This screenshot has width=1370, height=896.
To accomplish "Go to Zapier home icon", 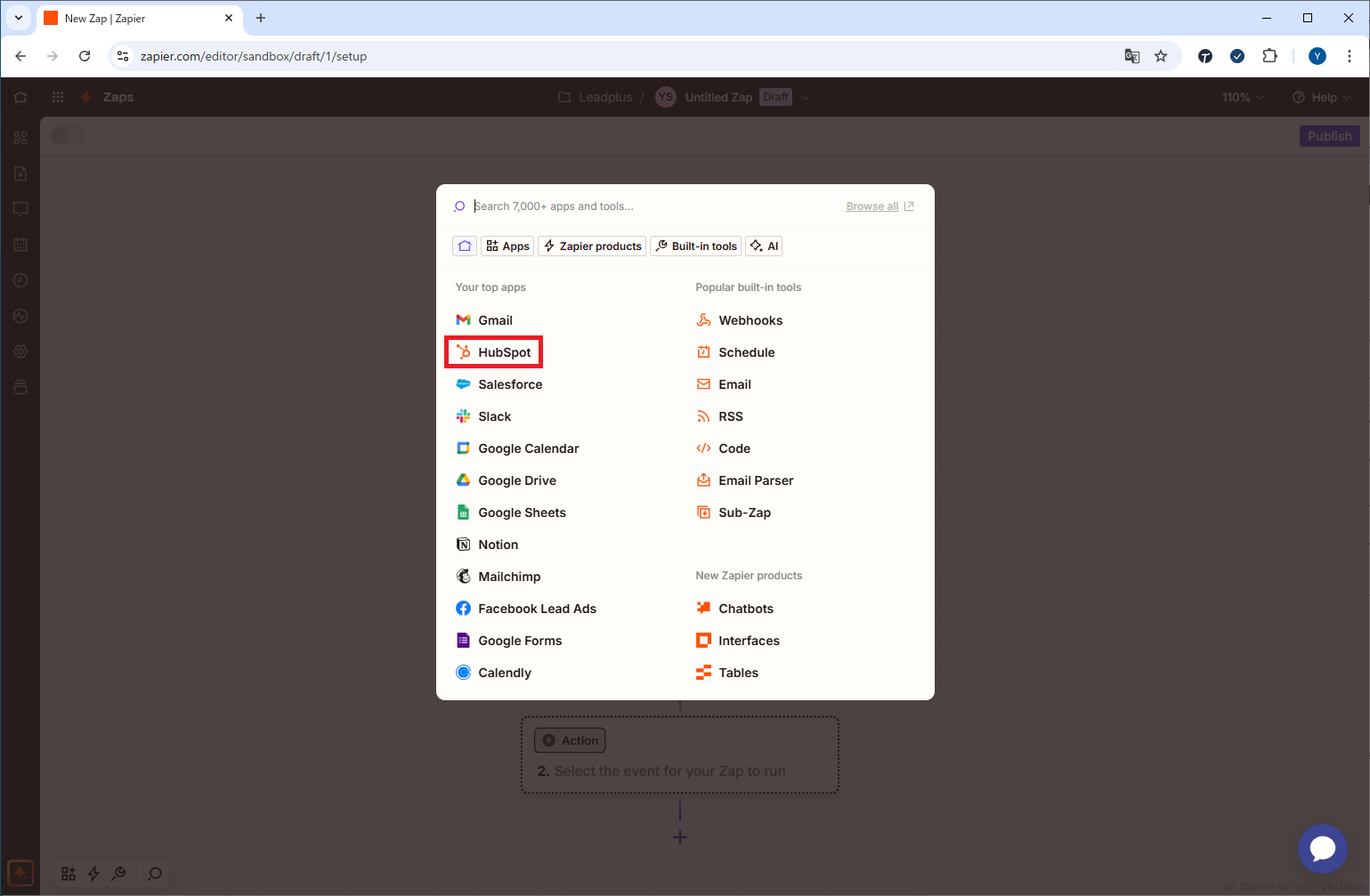I will pyautogui.click(x=20, y=97).
